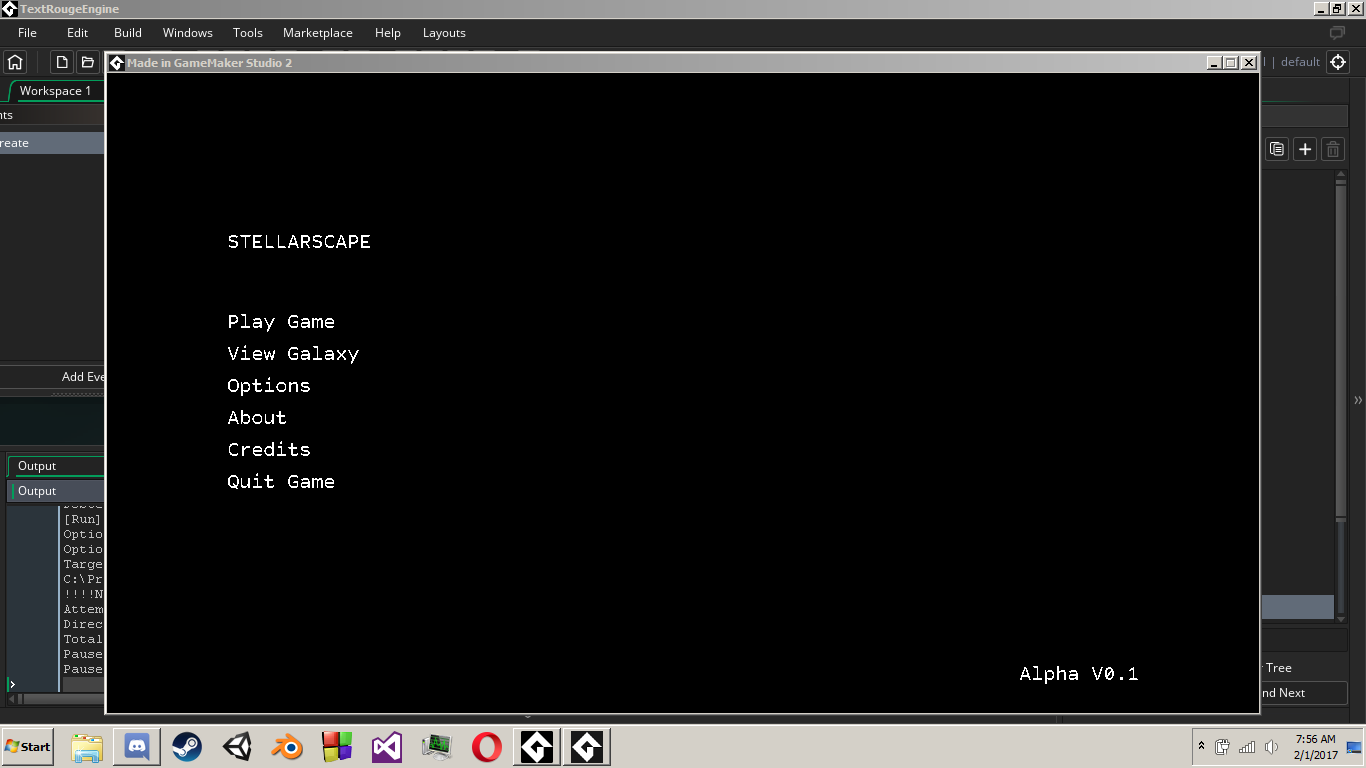This screenshot has width=1366, height=768.
Task: Open the default layout selector
Action: pos(1300,61)
